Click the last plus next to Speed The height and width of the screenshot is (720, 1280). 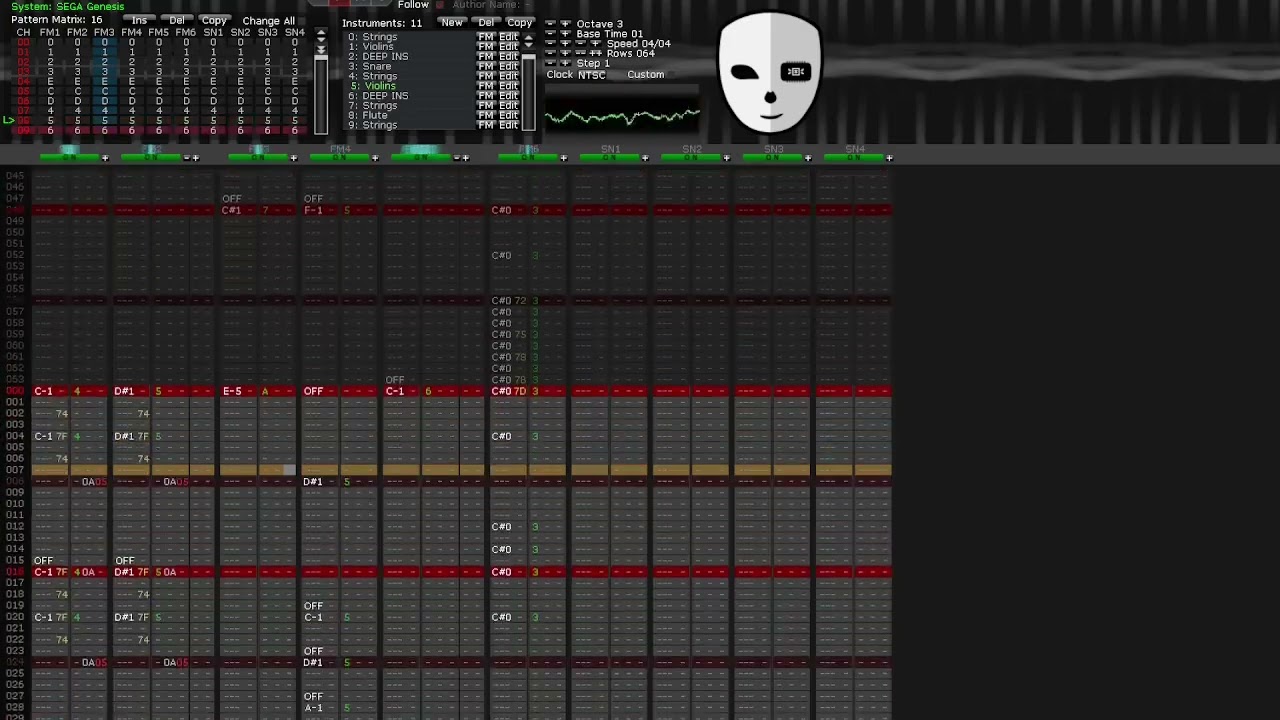click(596, 43)
